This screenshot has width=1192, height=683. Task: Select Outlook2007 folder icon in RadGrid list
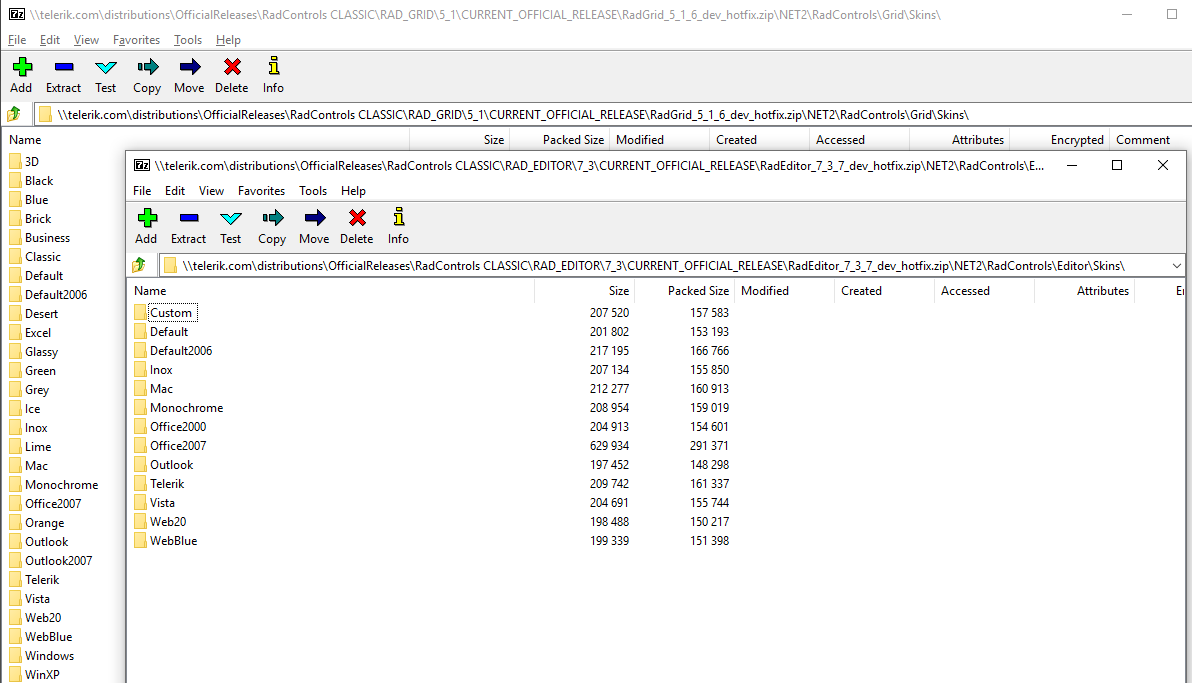15,561
